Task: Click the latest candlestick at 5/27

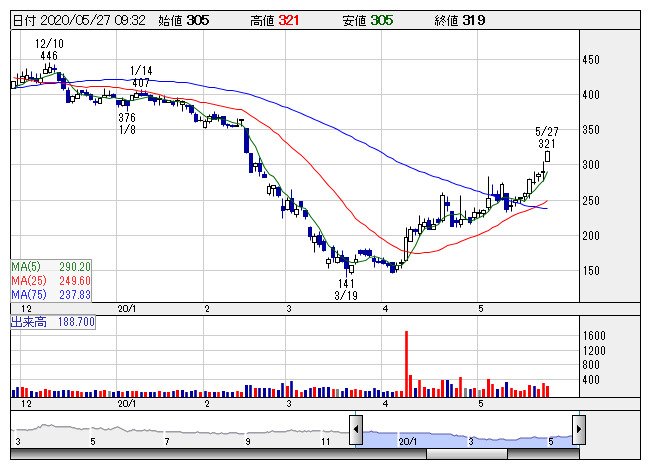Action: click(547, 156)
